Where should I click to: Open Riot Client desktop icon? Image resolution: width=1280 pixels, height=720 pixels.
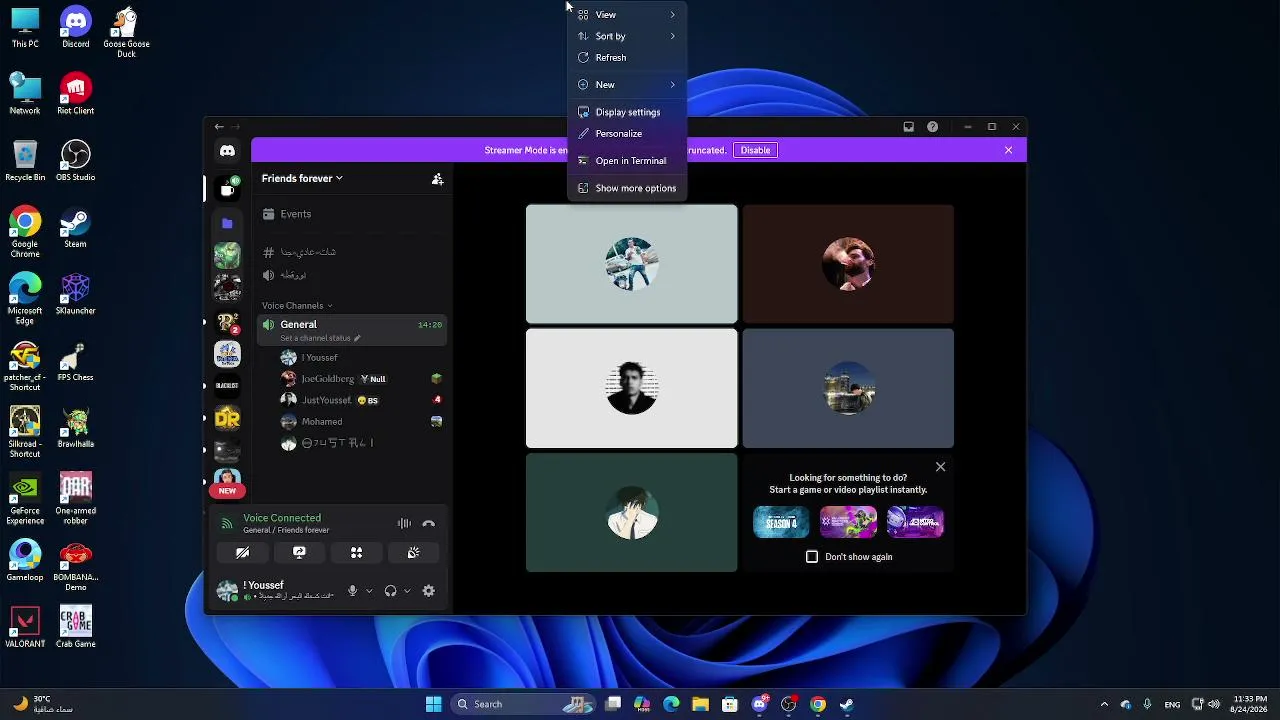(76, 94)
